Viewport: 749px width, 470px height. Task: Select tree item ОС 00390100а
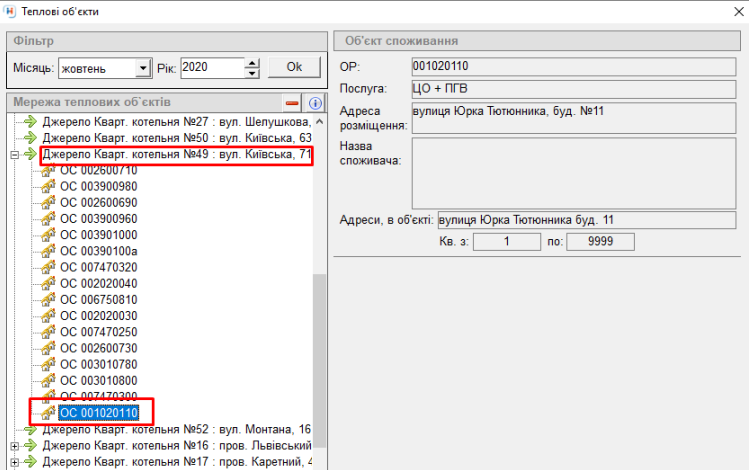(98, 251)
